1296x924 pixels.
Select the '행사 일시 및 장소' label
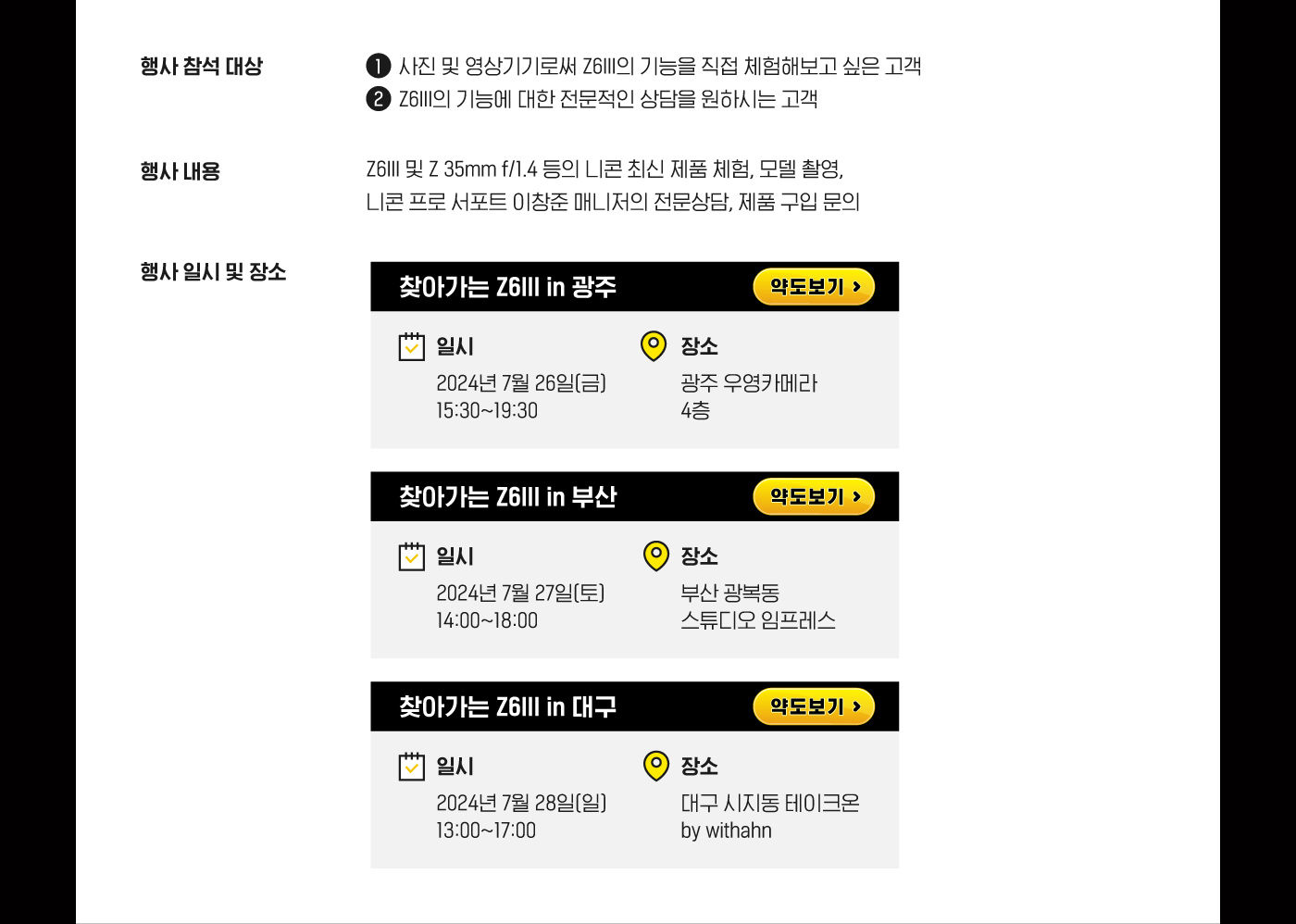(x=213, y=271)
